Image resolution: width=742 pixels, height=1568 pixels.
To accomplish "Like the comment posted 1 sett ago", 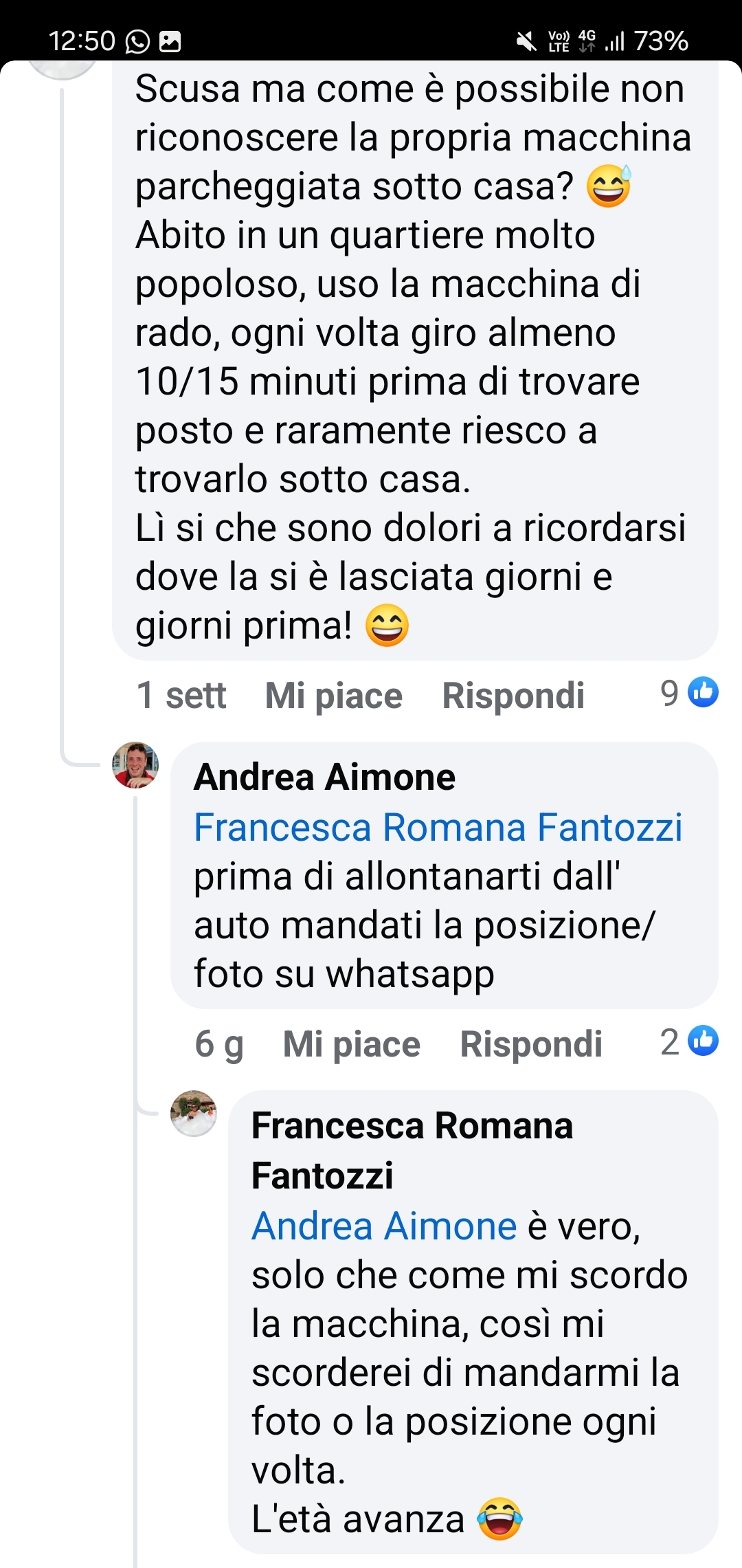I will point(333,696).
